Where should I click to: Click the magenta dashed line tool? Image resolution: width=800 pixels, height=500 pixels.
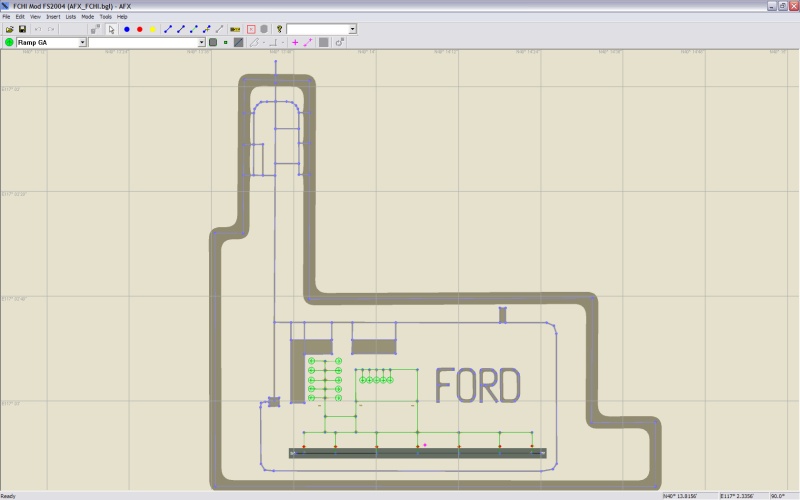(x=308, y=42)
